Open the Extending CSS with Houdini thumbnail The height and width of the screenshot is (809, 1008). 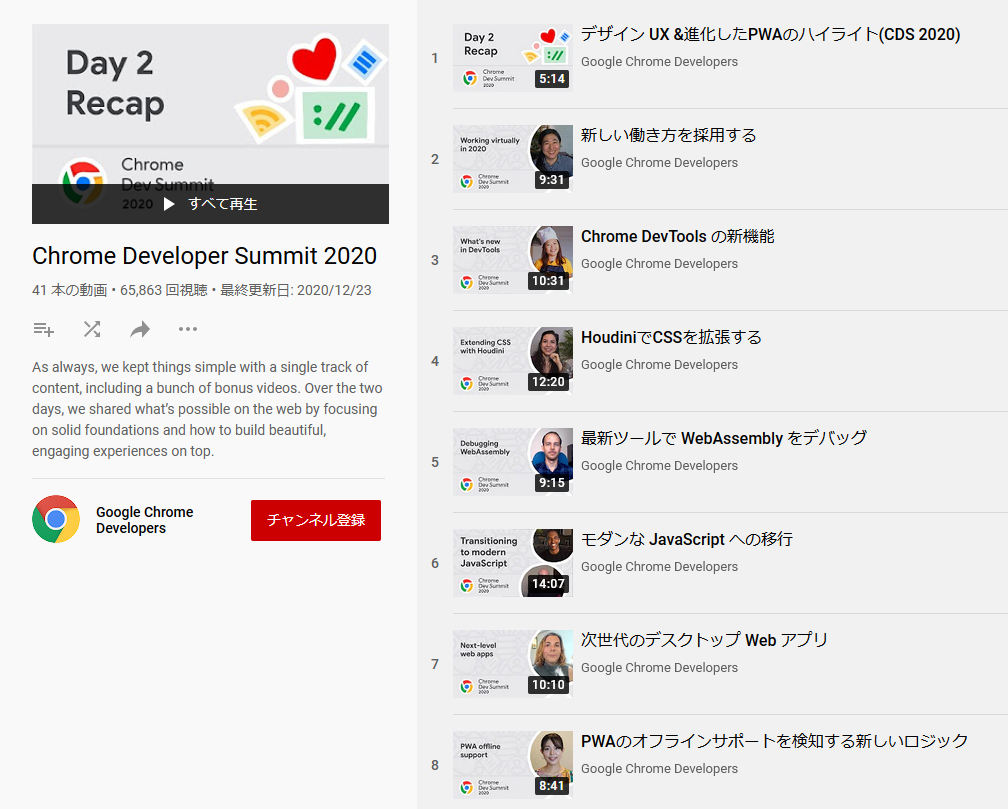pyautogui.click(x=513, y=361)
